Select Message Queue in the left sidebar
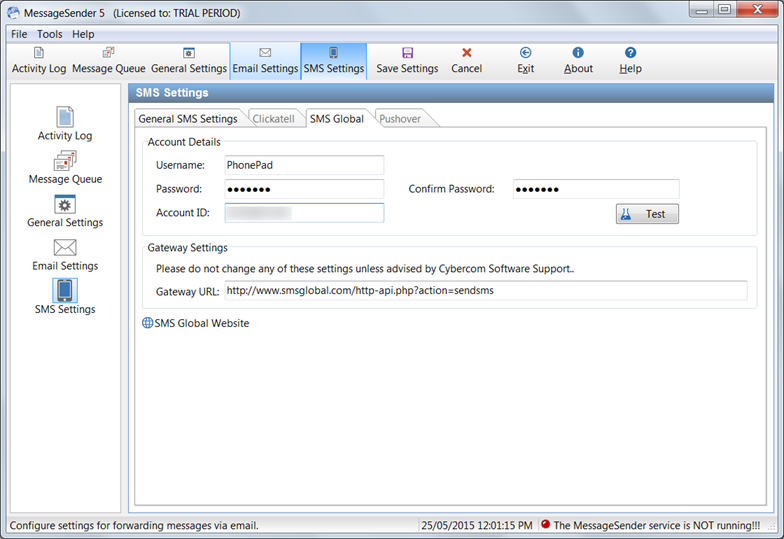The width and height of the screenshot is (784, 539). (x=65, y=167)
